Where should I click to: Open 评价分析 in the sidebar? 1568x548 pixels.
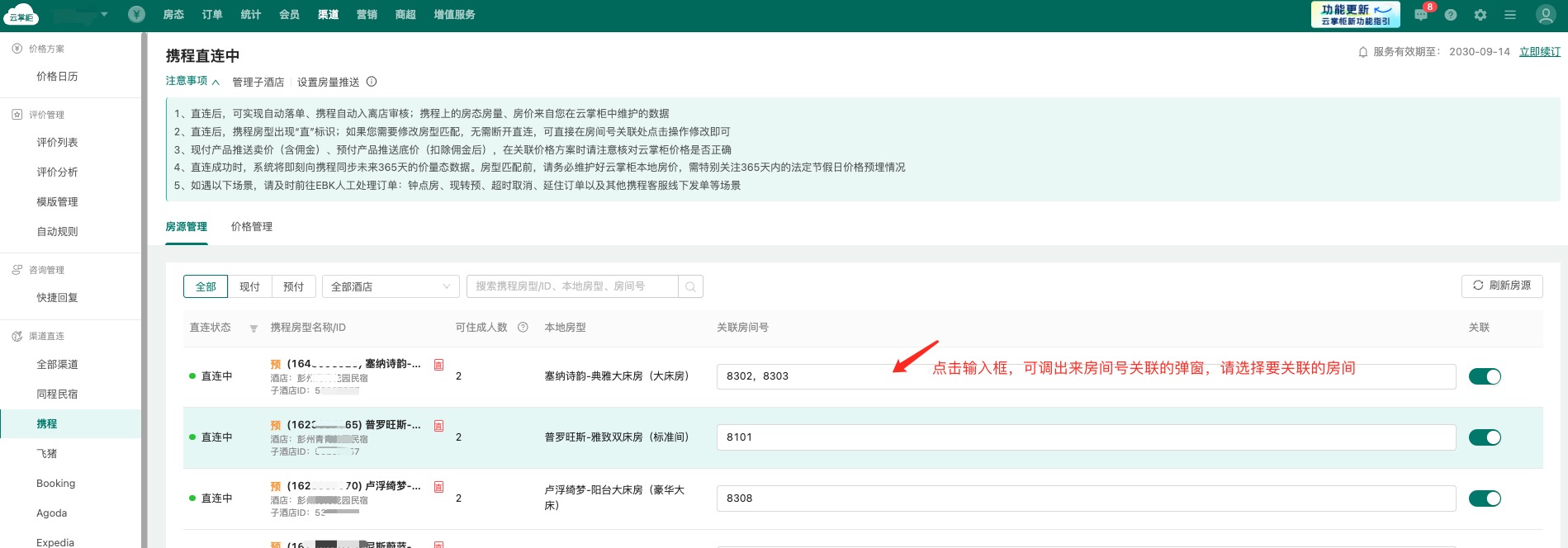pyautogui.click(x=57, y=172)
